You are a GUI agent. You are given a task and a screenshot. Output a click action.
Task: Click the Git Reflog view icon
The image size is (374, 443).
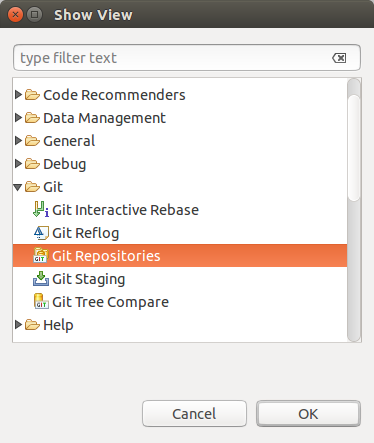pyautogui.click(x=41, y=233)
